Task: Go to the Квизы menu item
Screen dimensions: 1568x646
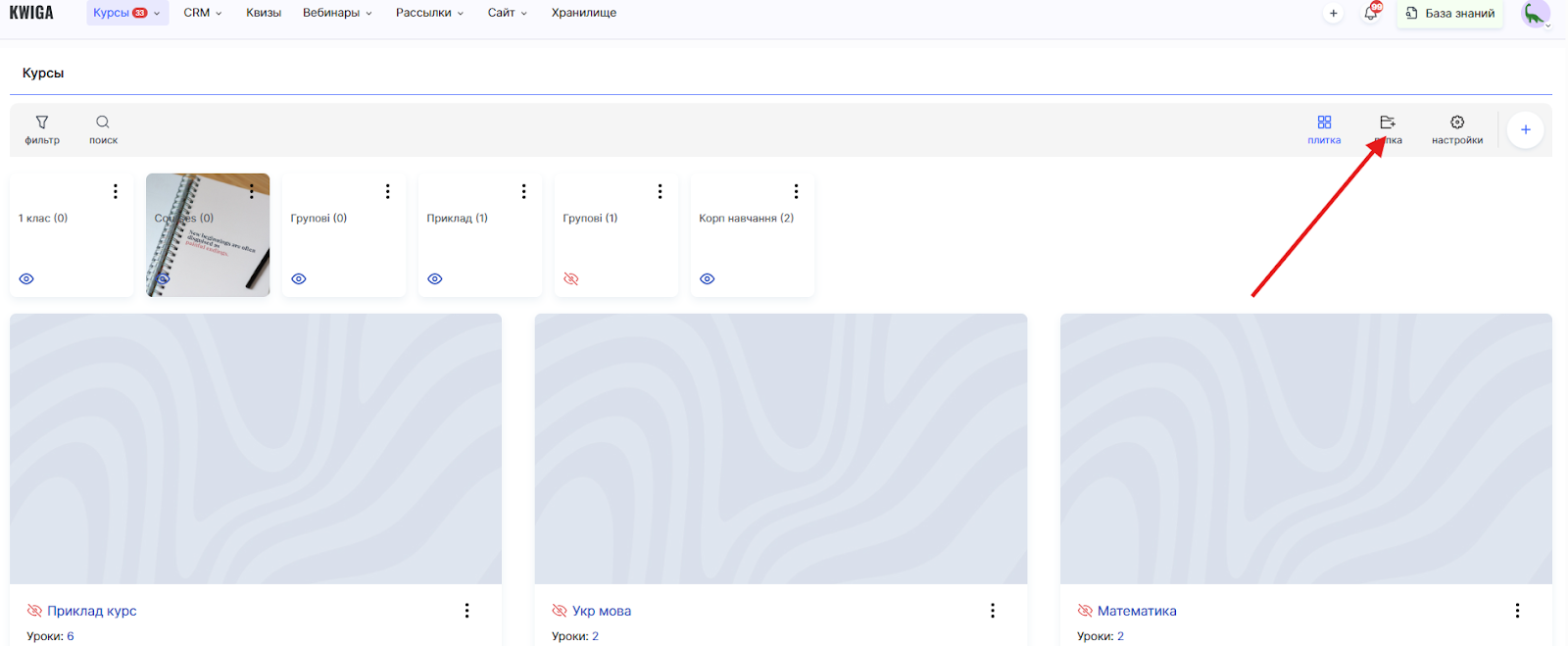Action: (x=264, y=13)
